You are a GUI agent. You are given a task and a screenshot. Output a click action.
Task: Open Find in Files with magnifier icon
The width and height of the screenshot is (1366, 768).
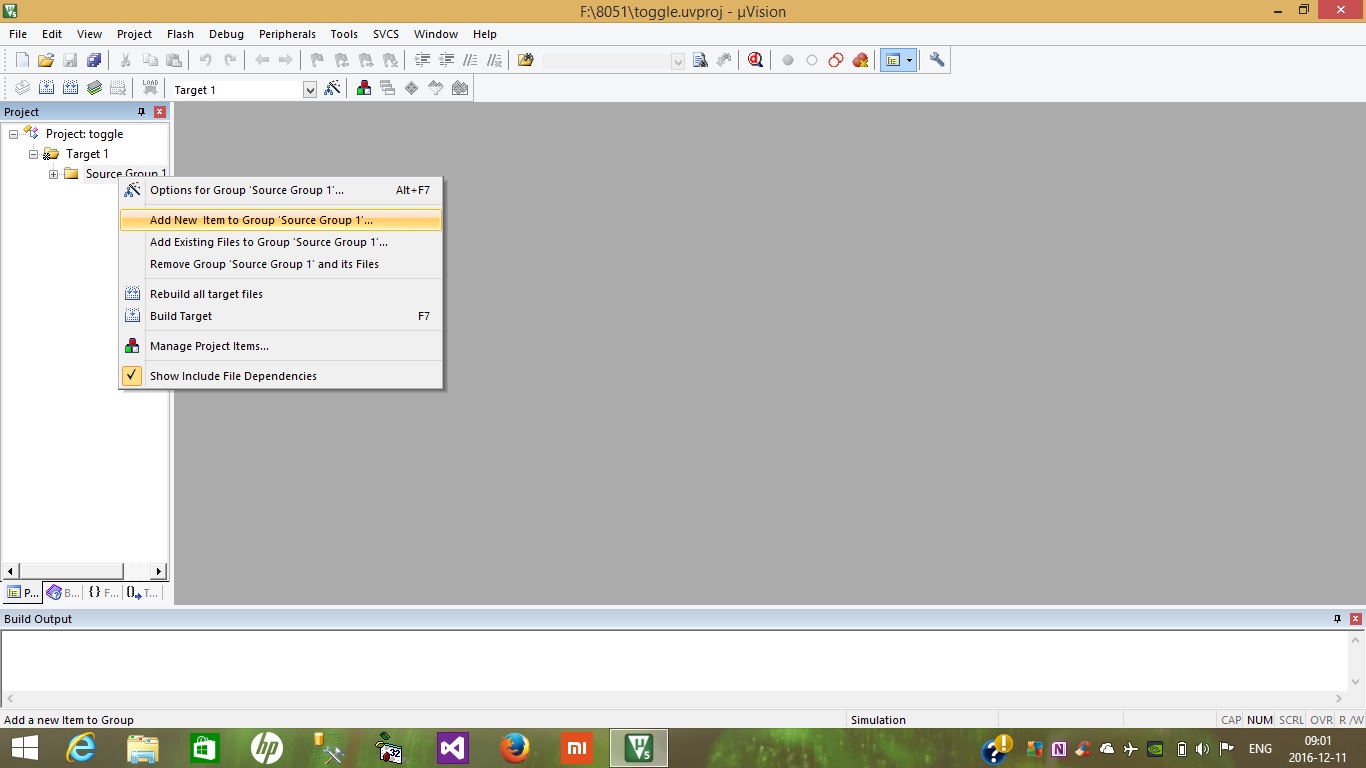756,60
